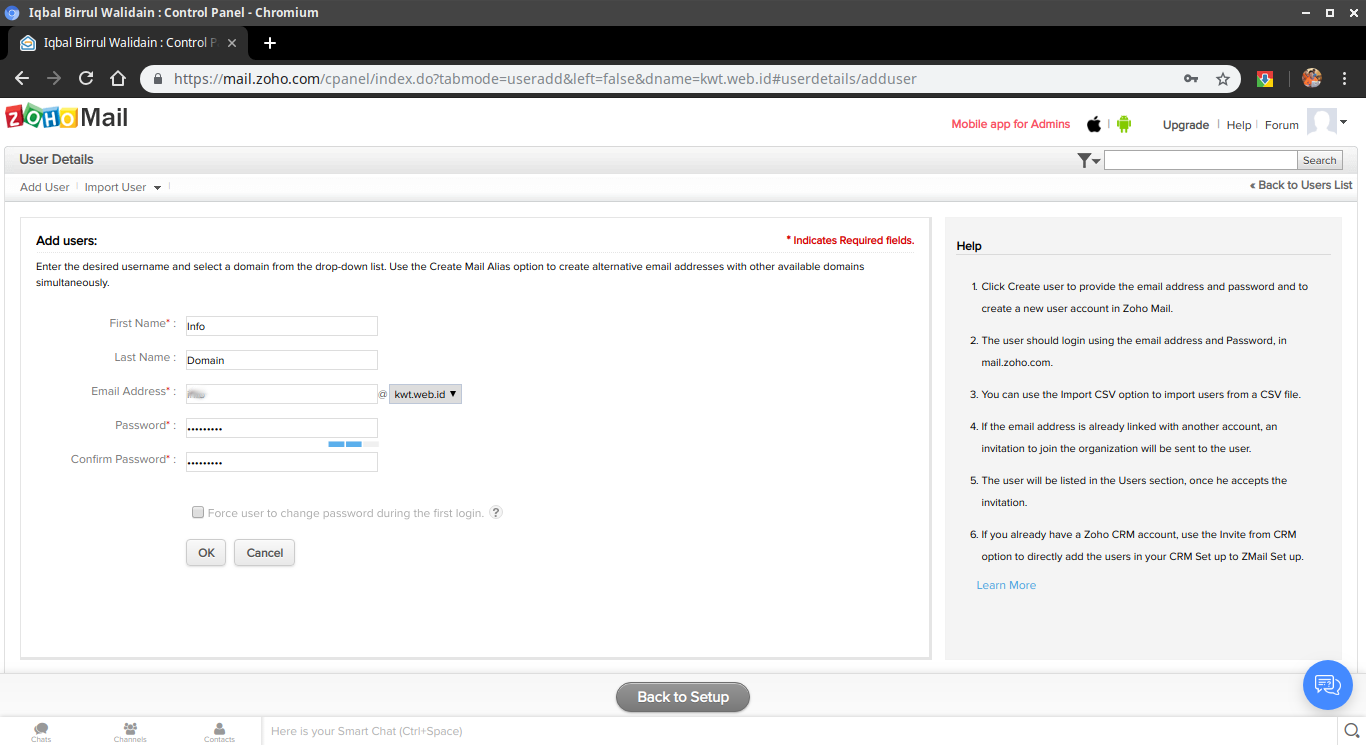Click the Apple iOS app icon
This screenshot has height=745, width=1366.
1094,124
